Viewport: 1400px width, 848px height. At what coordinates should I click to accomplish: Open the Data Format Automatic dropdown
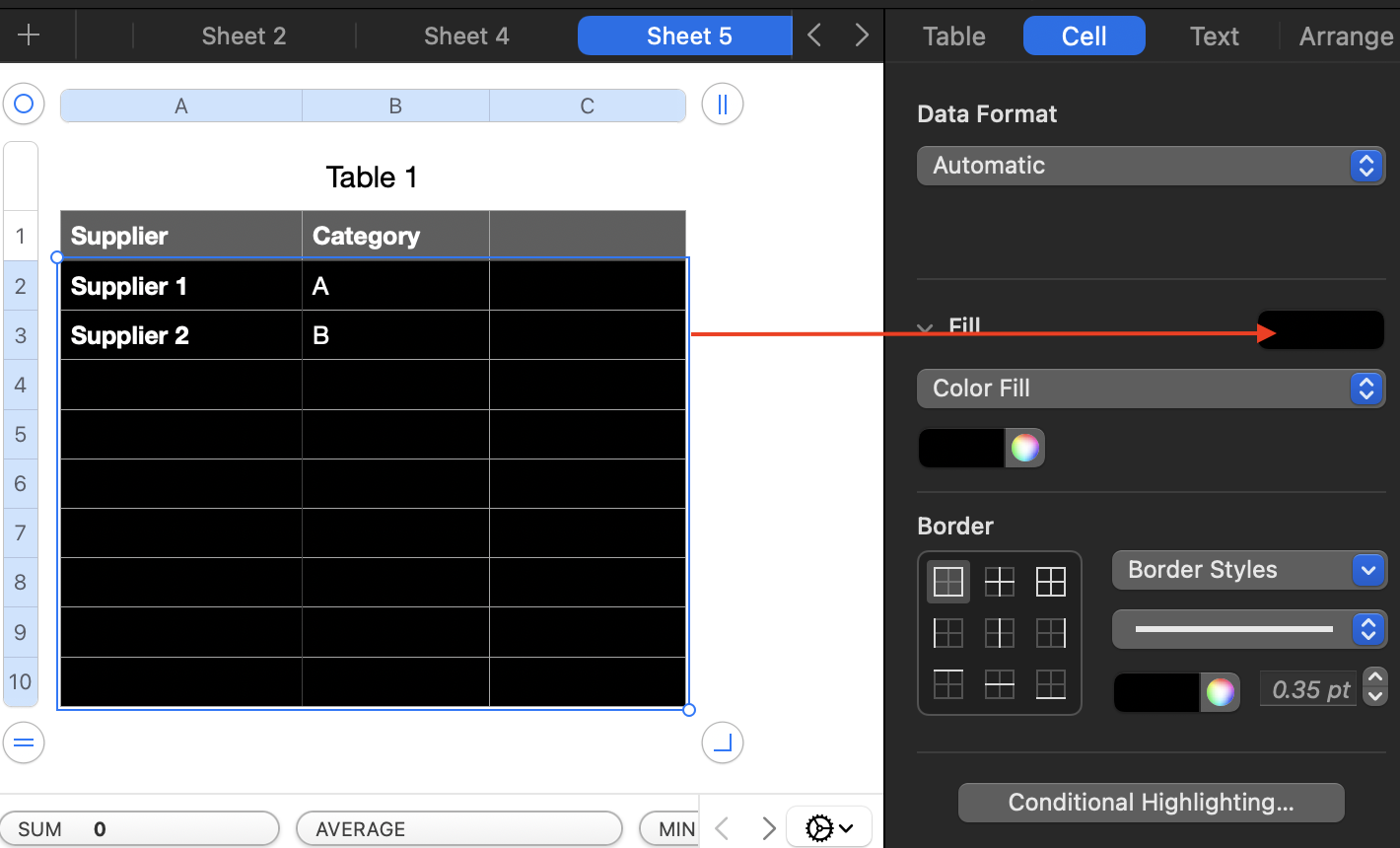[x=1151, y=165]
